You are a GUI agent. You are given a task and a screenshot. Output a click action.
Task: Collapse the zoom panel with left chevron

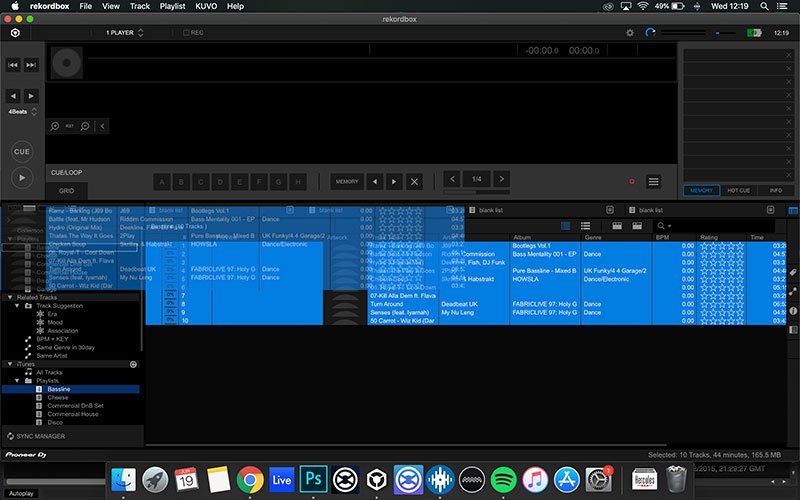pos(102,126)
